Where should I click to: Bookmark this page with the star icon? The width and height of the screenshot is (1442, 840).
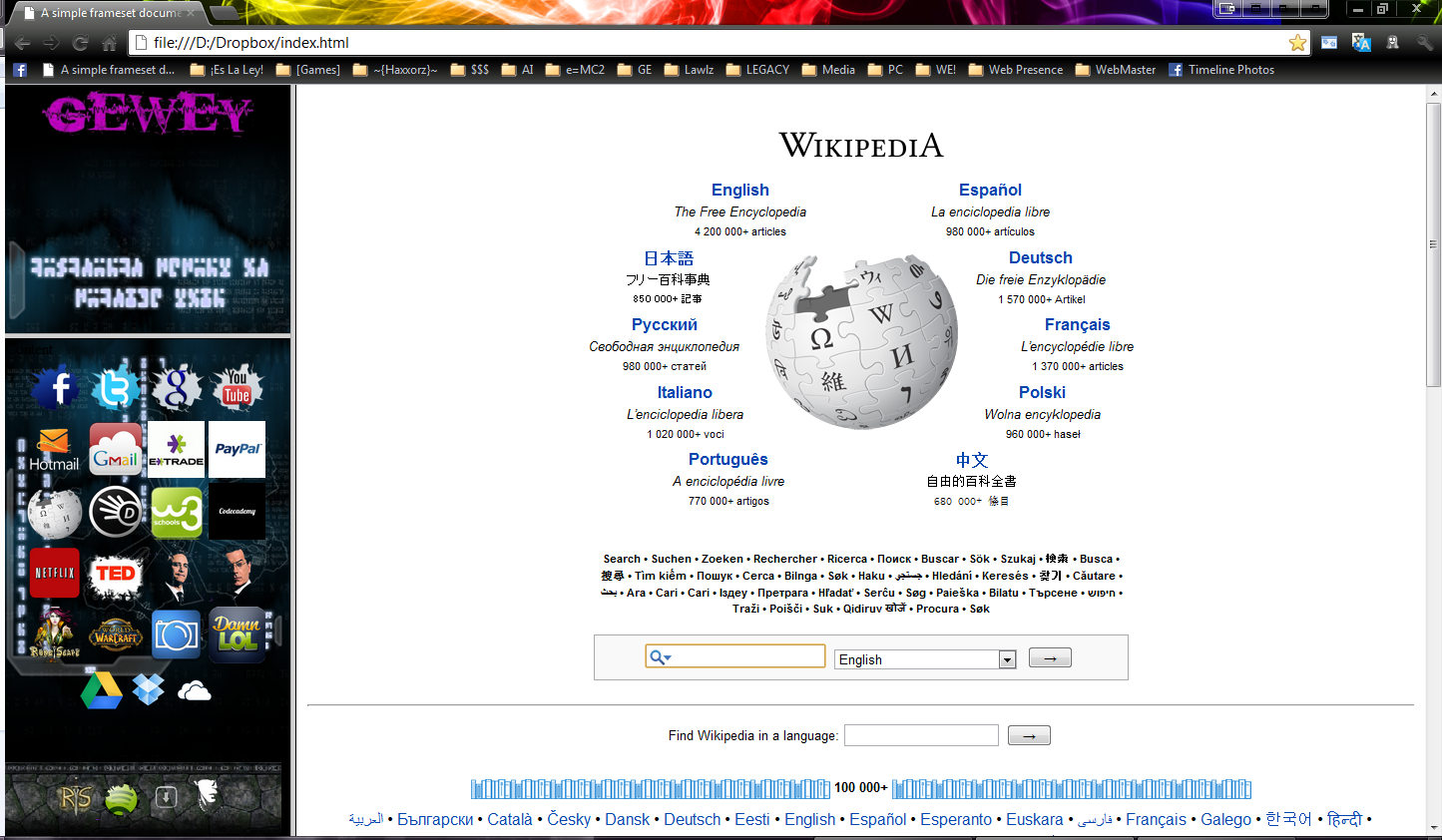point(1297,43)
